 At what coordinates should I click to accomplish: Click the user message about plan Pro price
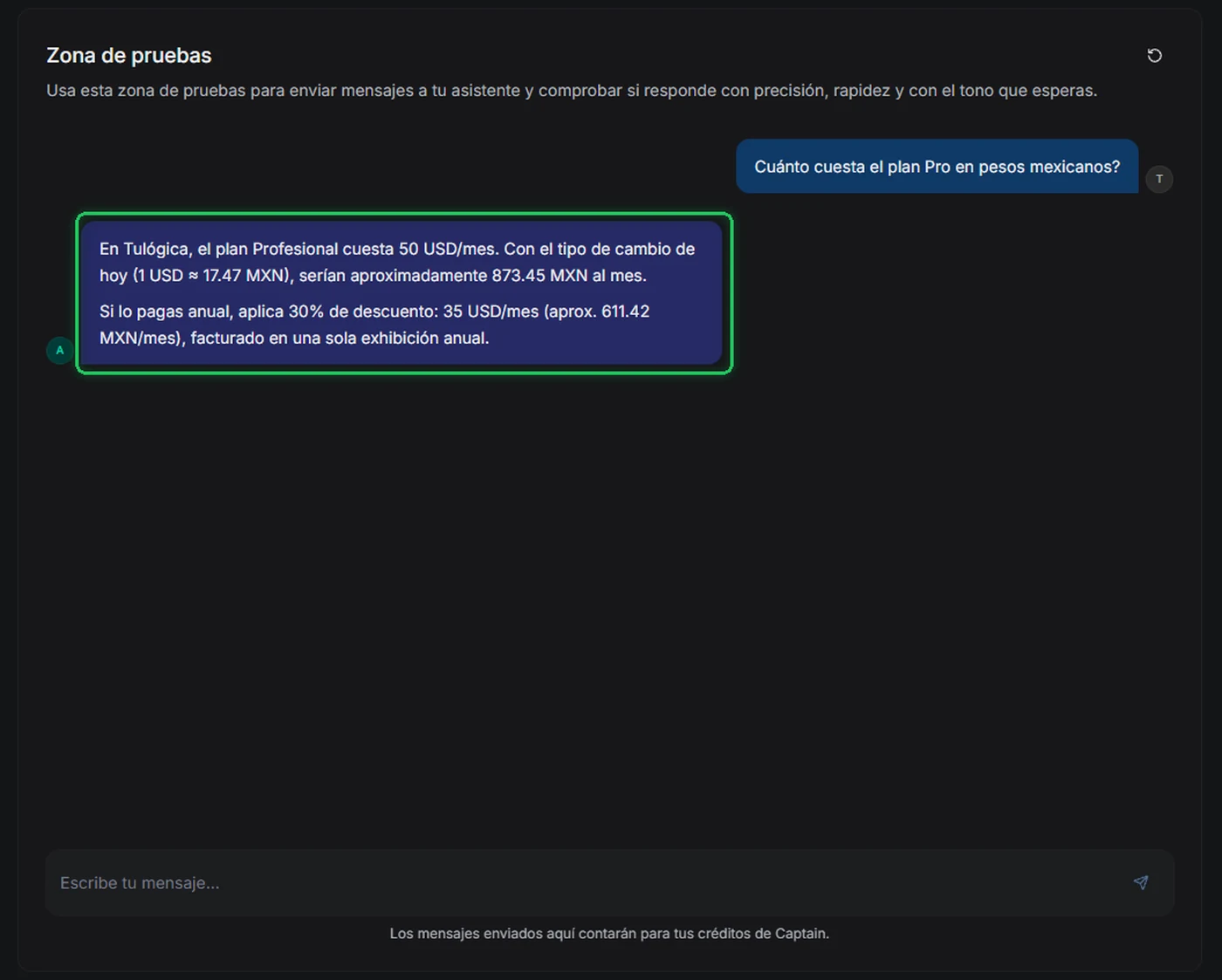[937, 167]
